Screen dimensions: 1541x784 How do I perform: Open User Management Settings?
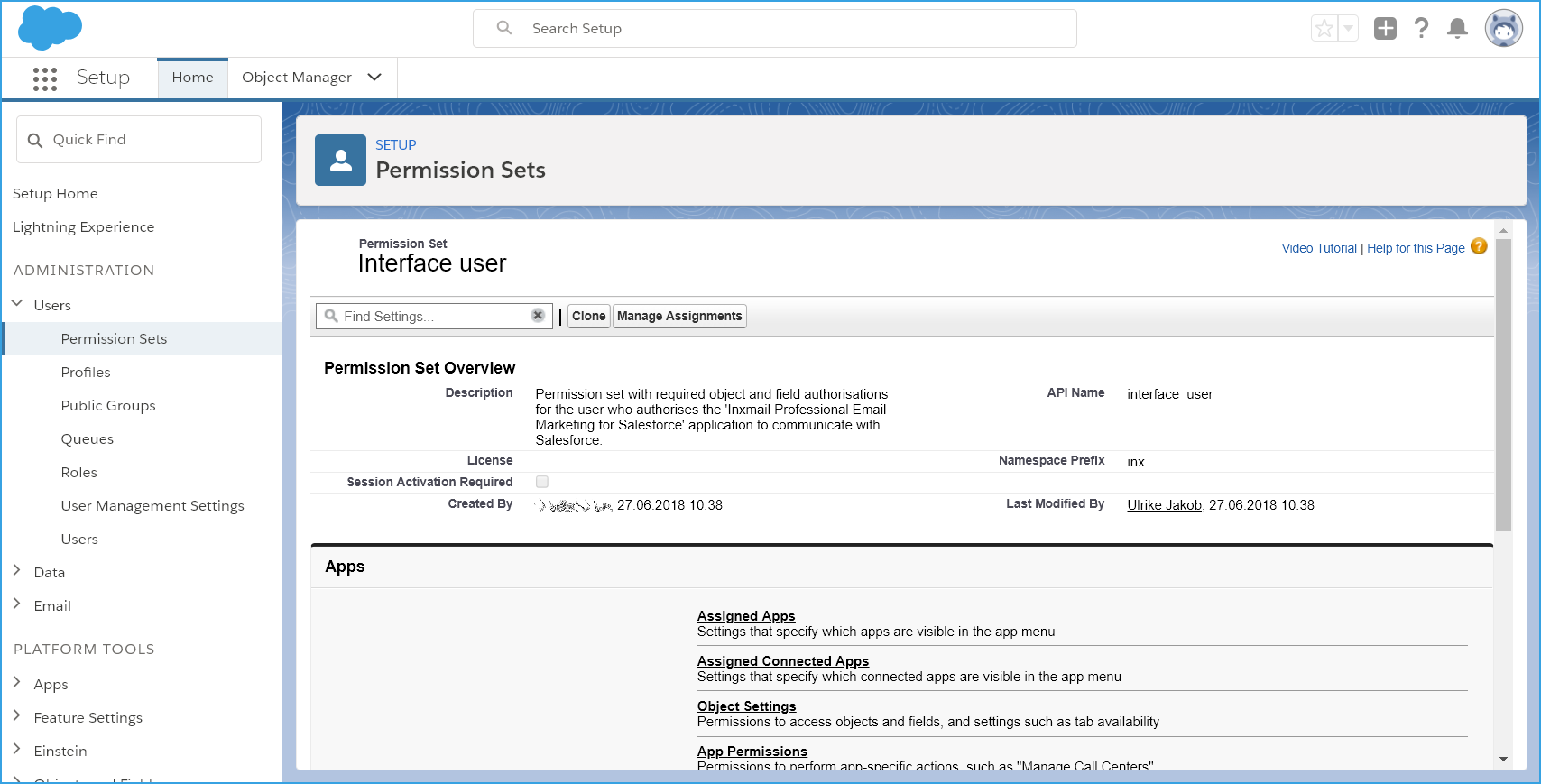click(x=152, y=505)
